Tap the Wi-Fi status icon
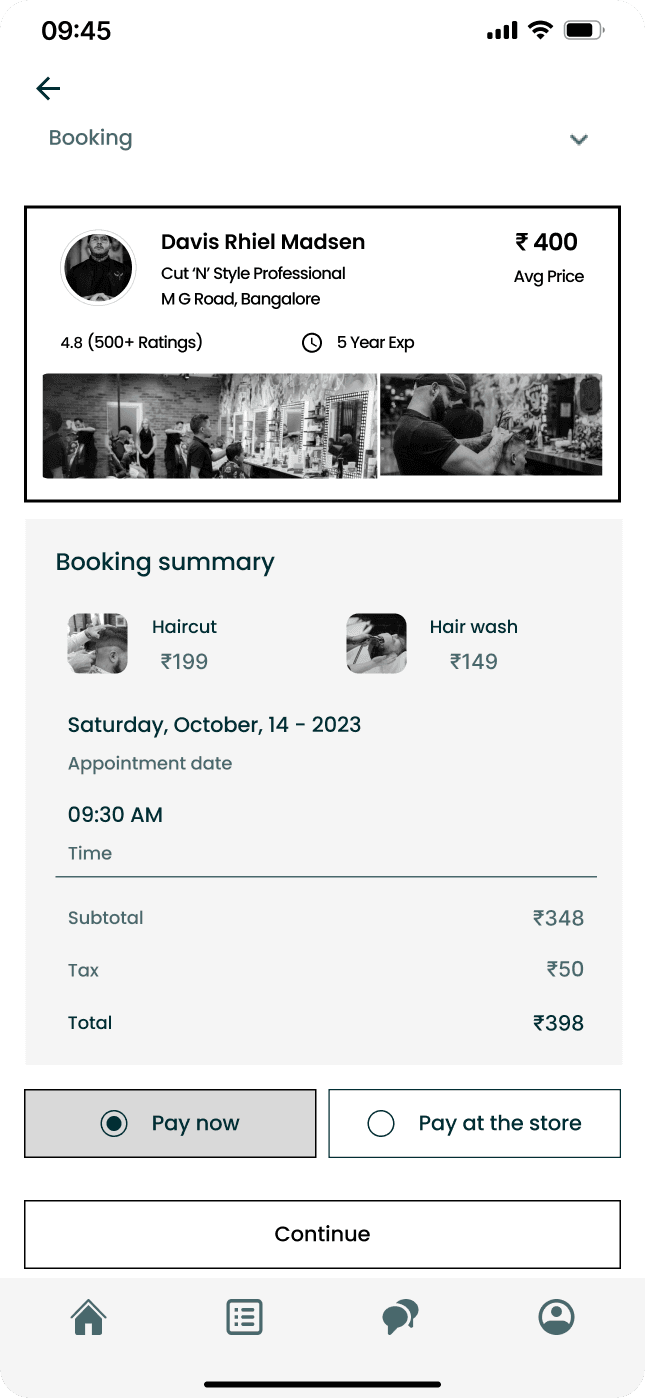645x1398 pixels. (540, 30)
